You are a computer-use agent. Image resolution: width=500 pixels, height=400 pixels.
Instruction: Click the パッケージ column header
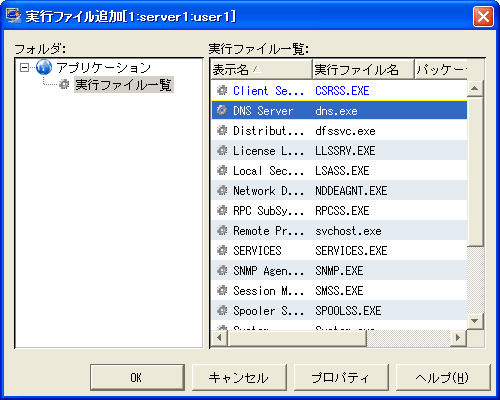[x=441, y=70]
